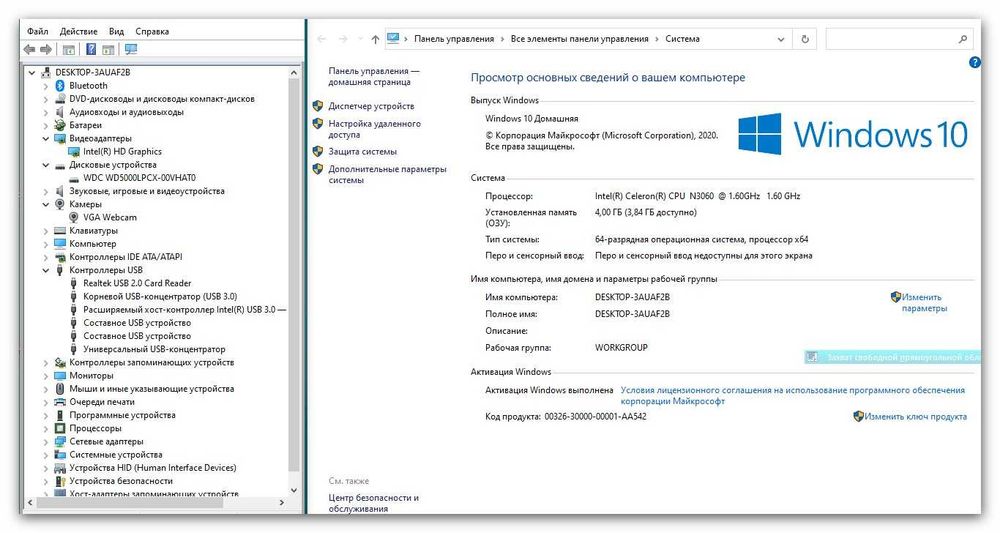Open Панель управления — домашняя страница link
This screenshot has width=1000, height=533.
click(x=374, y=77)
